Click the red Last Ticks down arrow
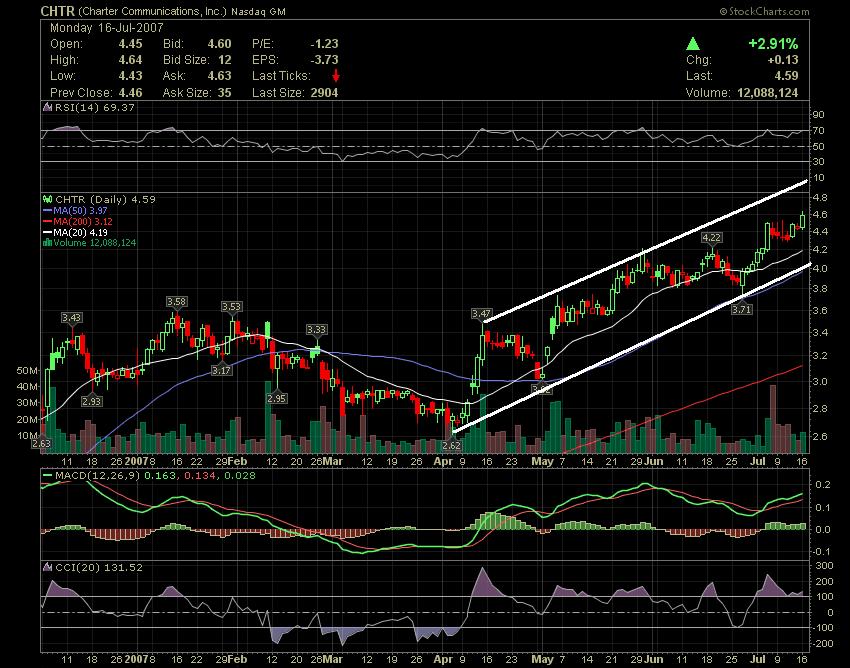 click(336, 75)
